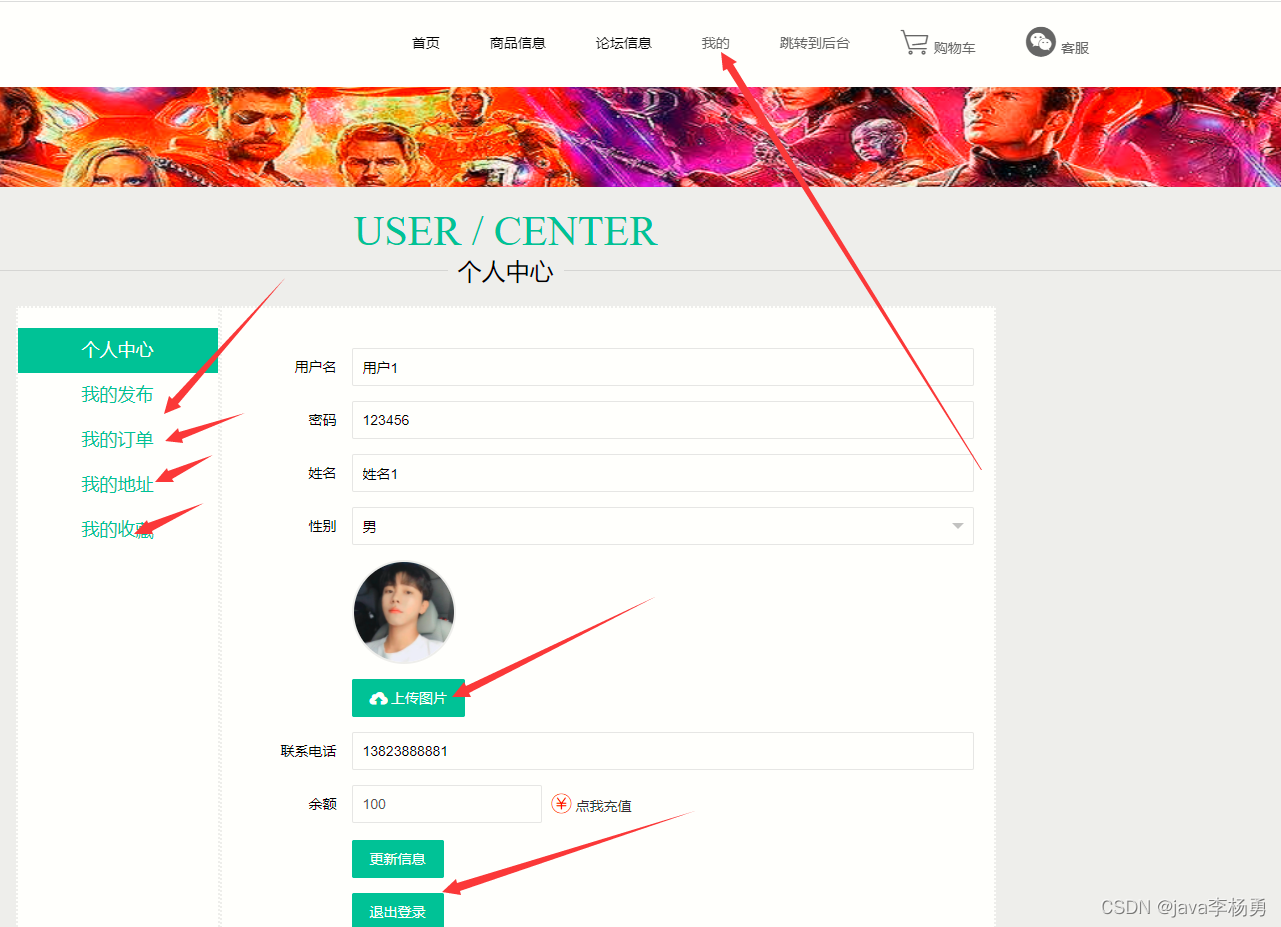Click the 退出登录 button

[x=398, y=911]
